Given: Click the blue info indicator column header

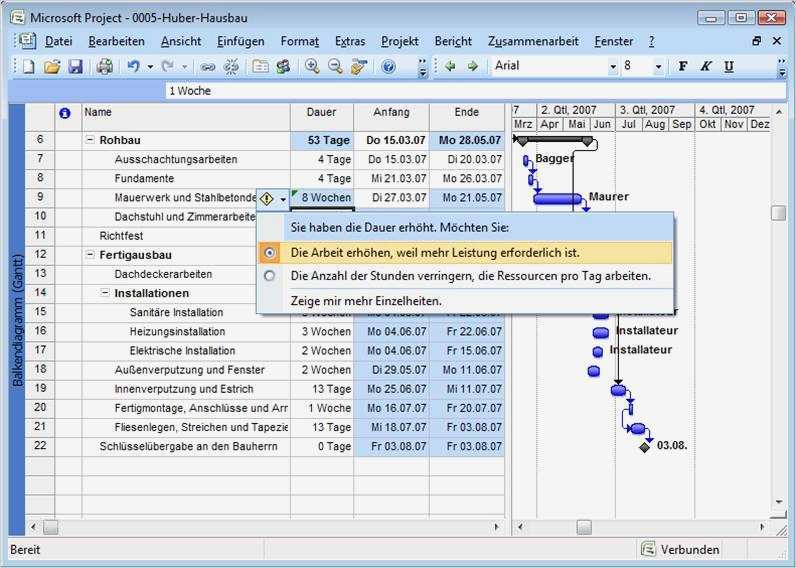Looking at the screenshot, I should (64, 113).
